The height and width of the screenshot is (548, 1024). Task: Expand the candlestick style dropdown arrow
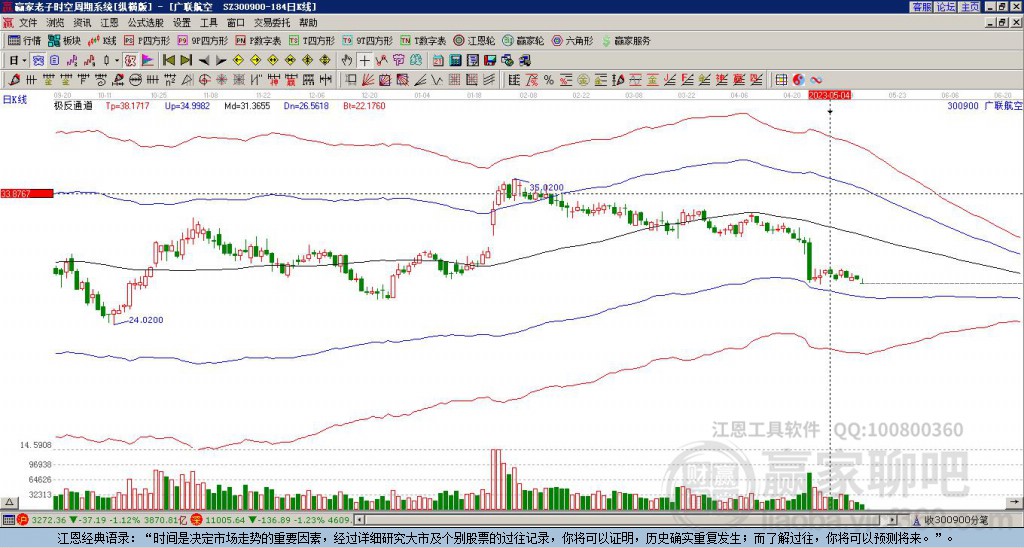[x=117, y=61]
